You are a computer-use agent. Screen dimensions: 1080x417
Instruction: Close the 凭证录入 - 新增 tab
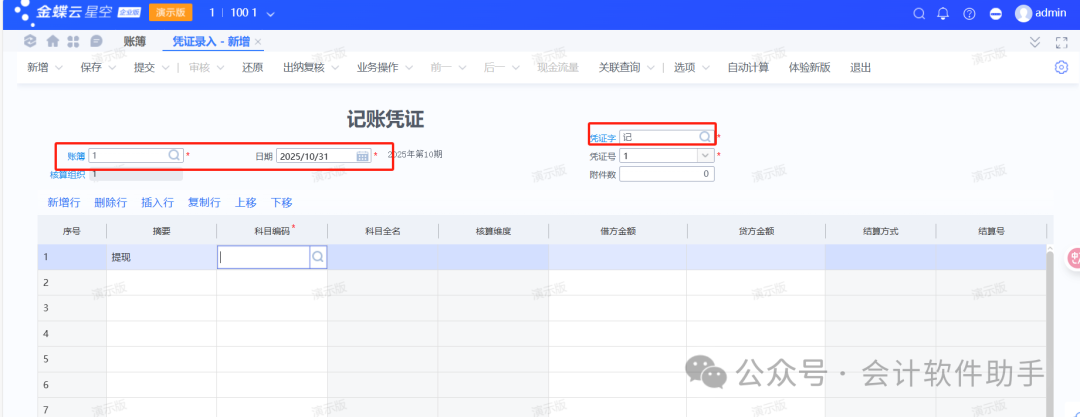tap(258, 41)
